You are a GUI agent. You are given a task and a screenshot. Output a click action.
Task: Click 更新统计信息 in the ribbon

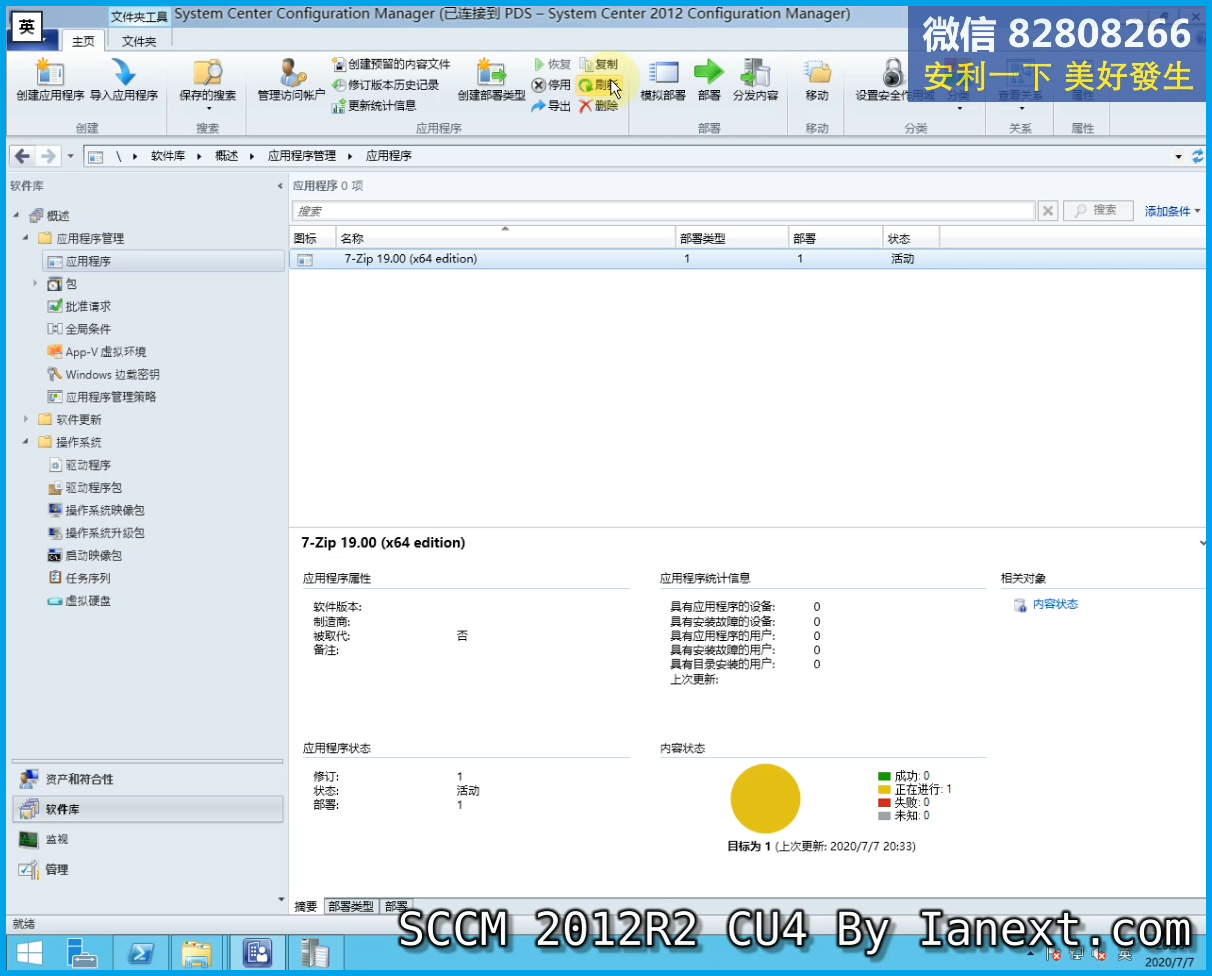(375, 105)
